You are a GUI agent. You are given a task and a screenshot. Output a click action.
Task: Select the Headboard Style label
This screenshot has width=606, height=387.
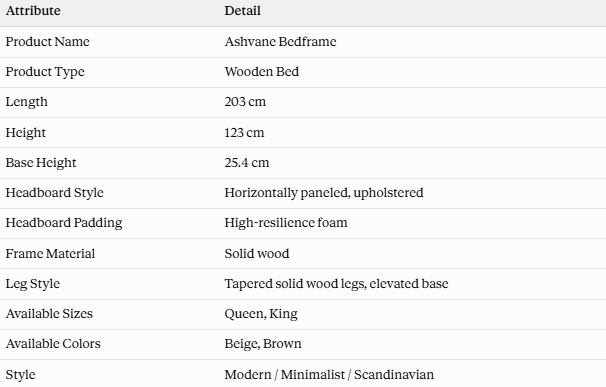pos(54,193)
